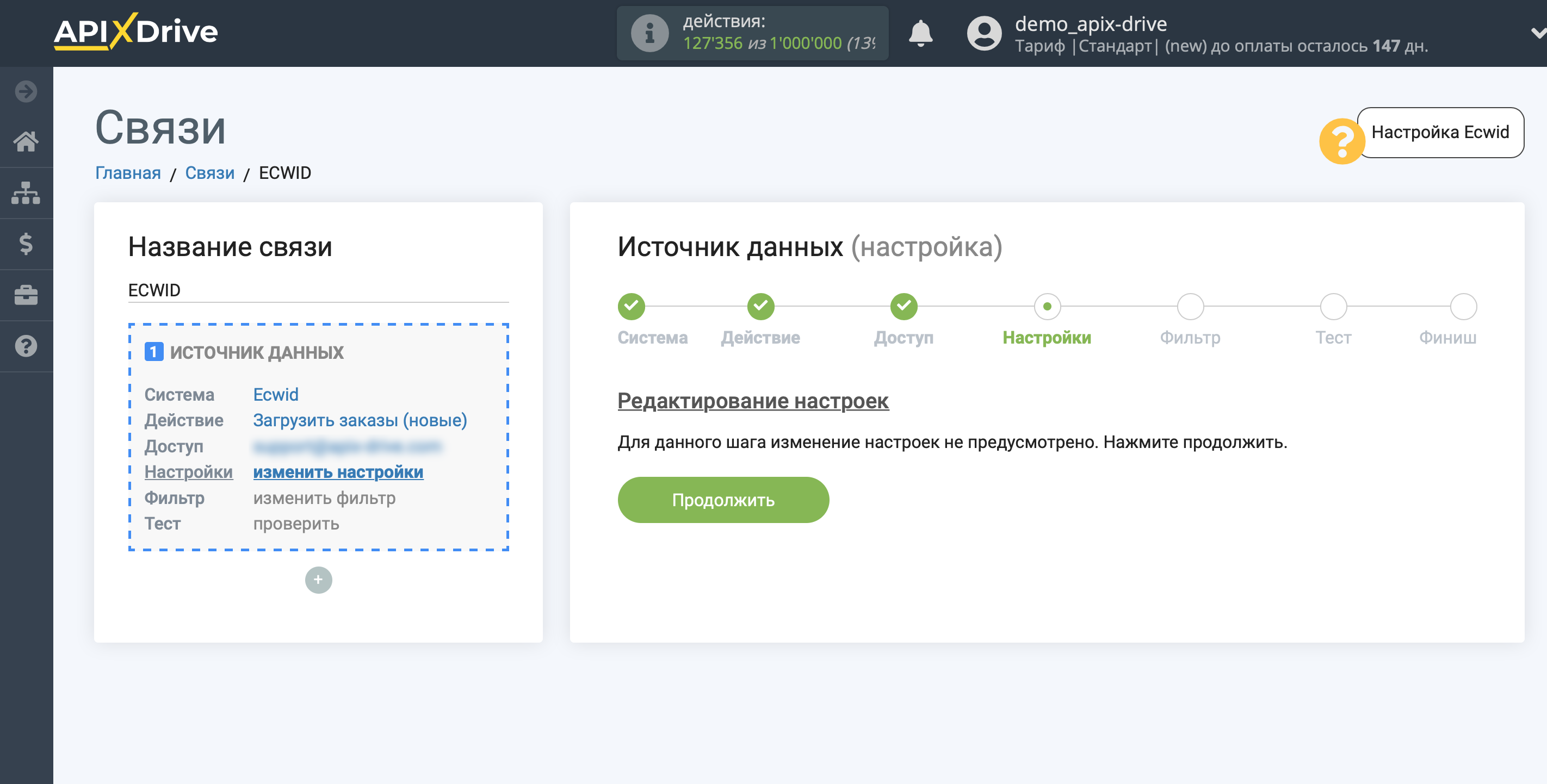The width and height of the screenshot is (1547, 784).
Task: Click изменить настройки link
Action: click(x=338, y=472)
